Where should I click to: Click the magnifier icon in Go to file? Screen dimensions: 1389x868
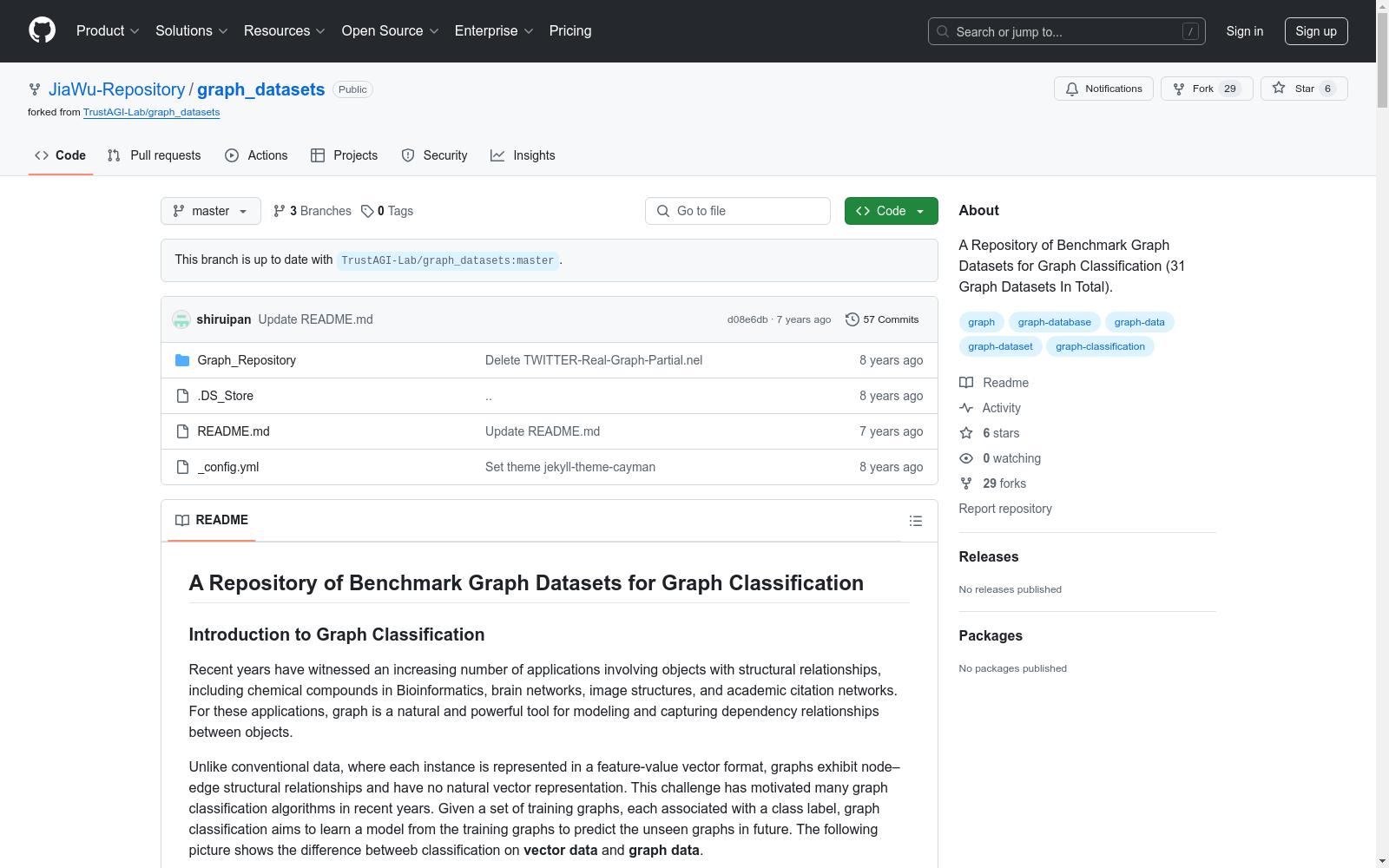(663, 211)
